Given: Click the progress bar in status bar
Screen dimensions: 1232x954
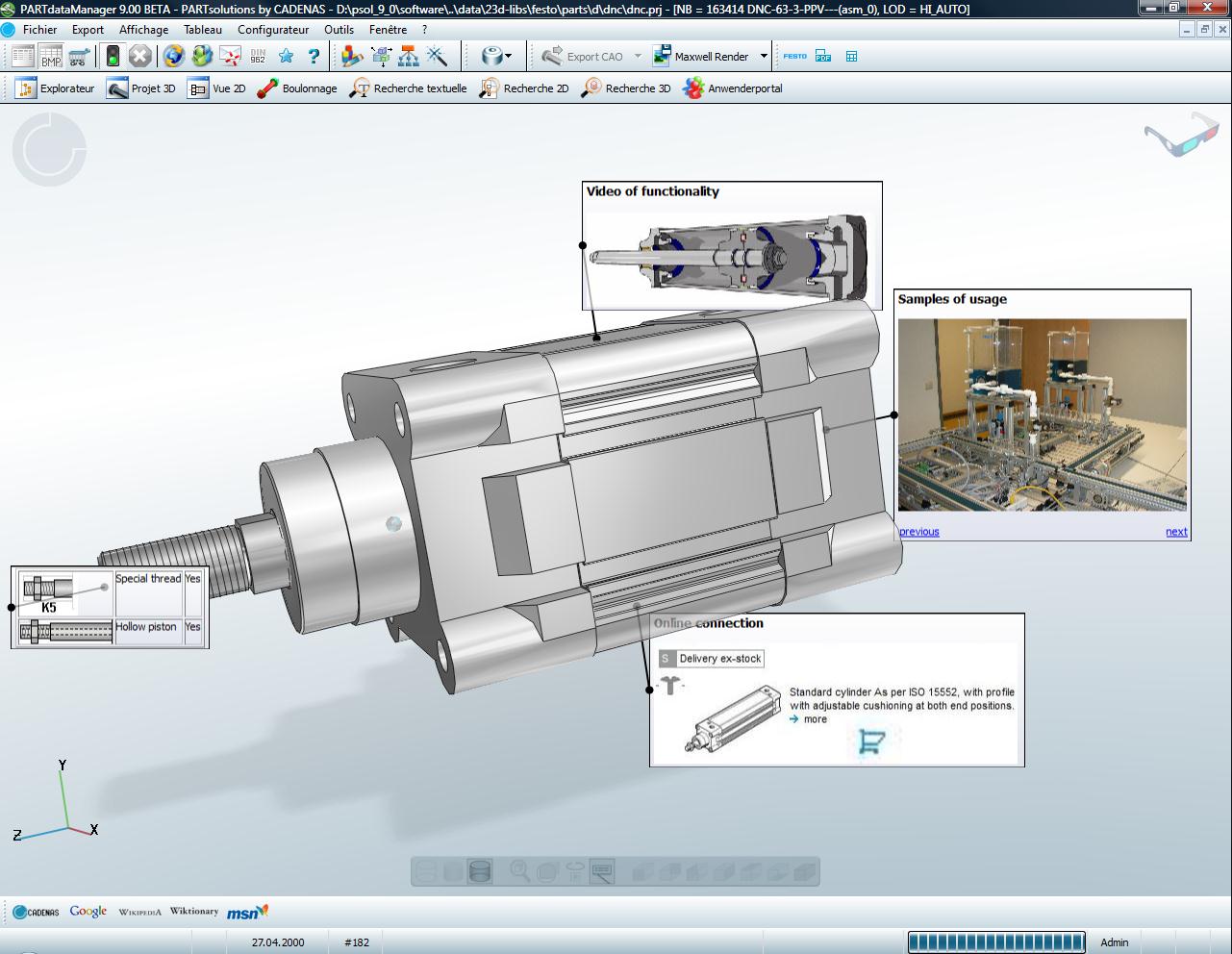Looking at the screenshot, I should [x=996, y=942].
